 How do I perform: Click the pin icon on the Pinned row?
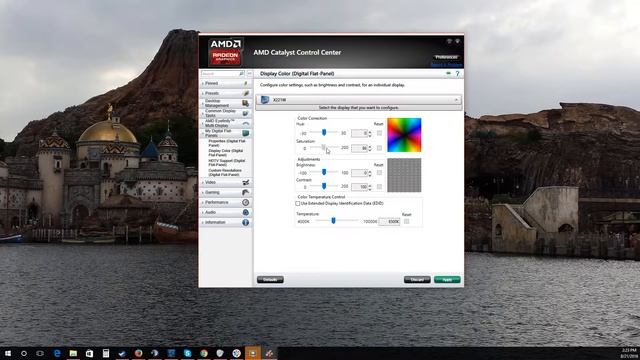point(245,83)
